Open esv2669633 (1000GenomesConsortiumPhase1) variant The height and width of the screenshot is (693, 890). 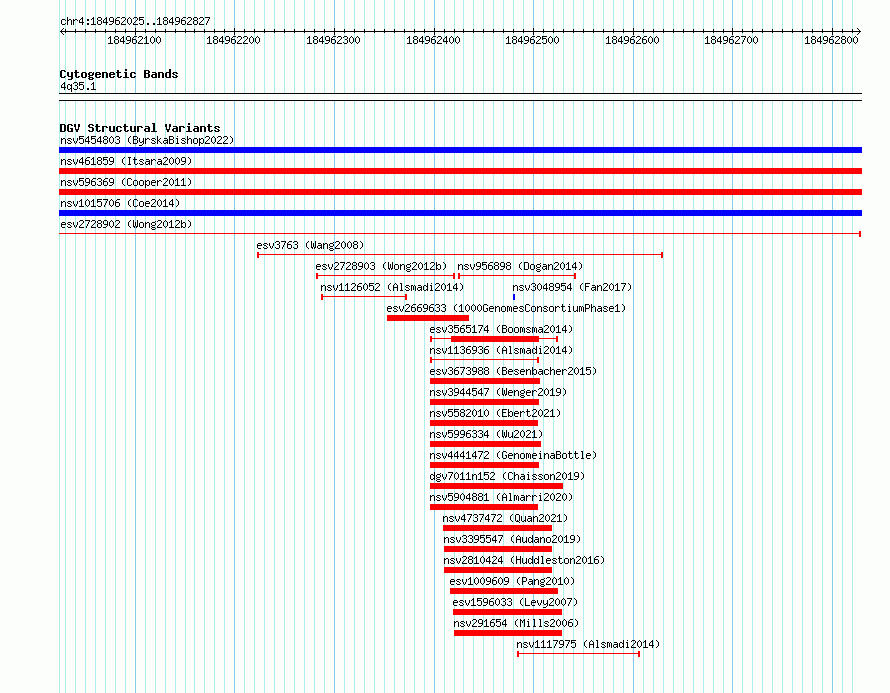[x=506, y=308]
